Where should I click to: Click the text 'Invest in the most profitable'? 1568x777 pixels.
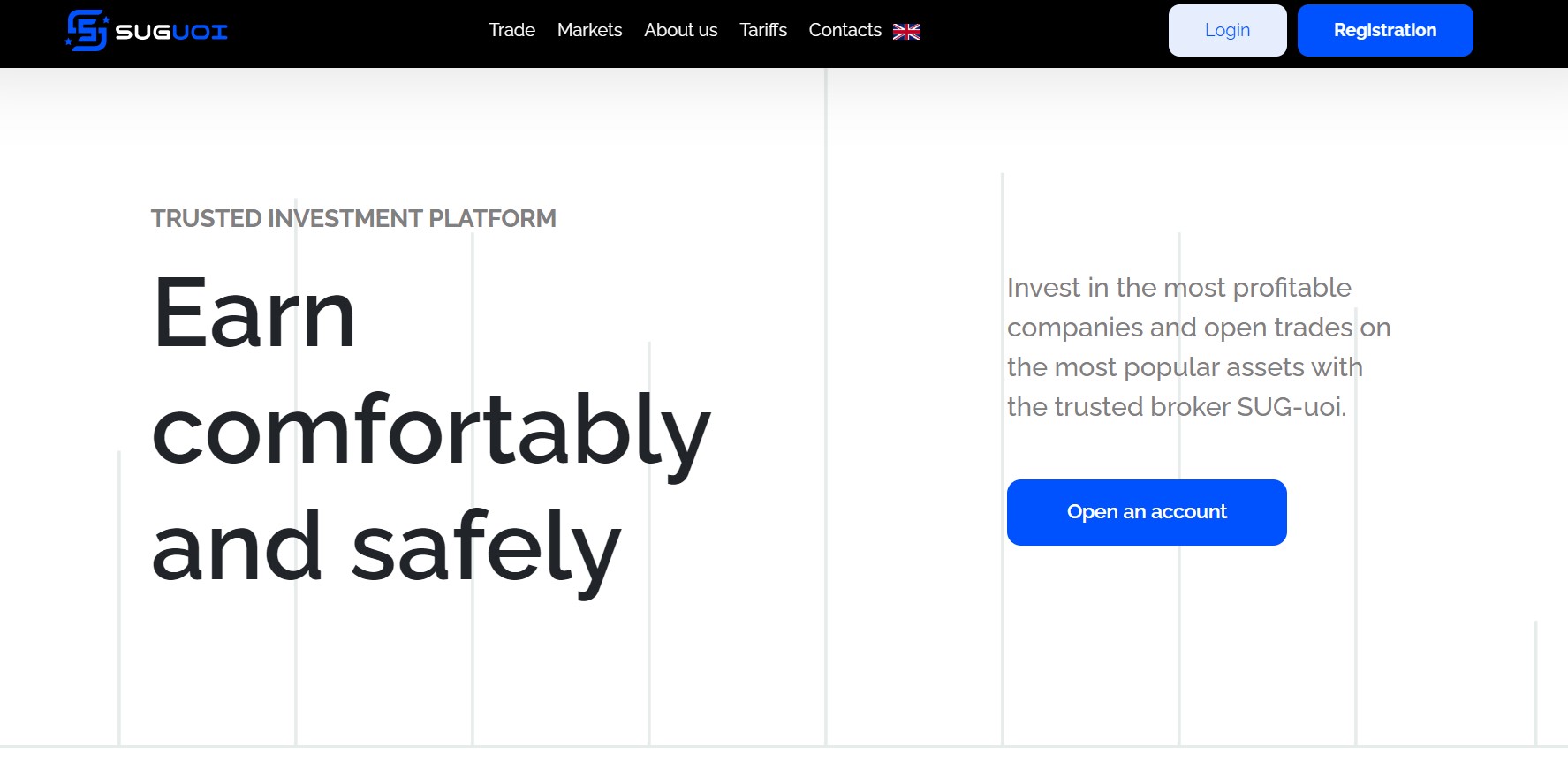[1179, 288]
